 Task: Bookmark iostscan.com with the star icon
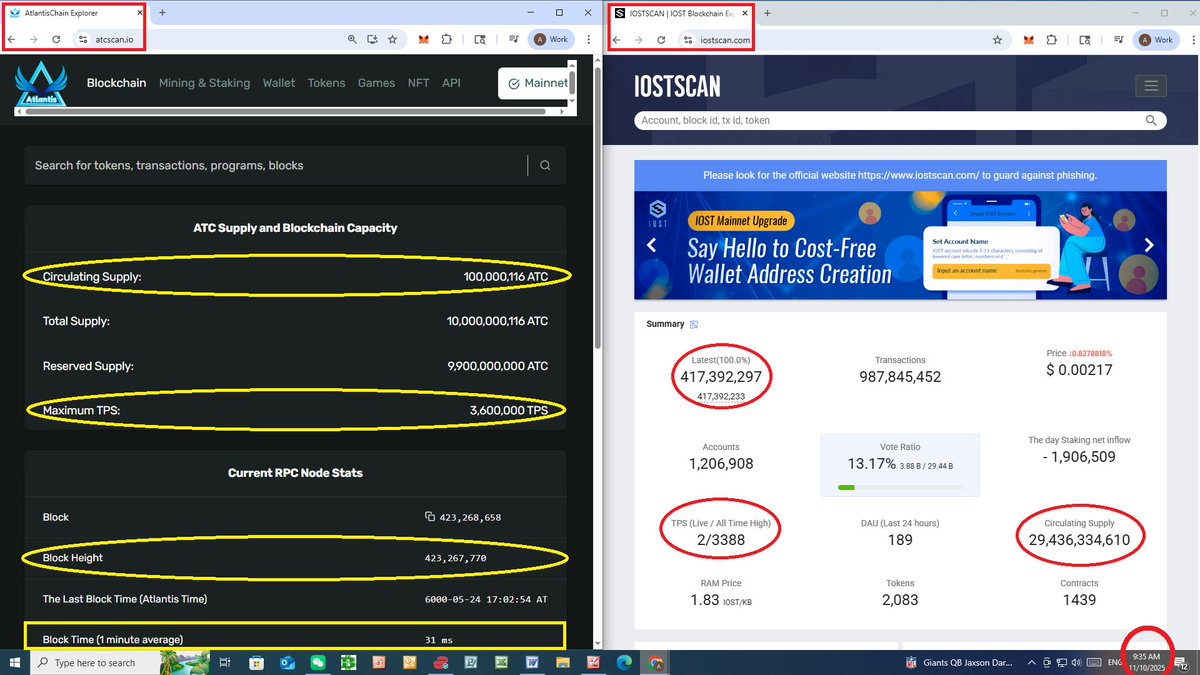(x=998, y=40)
